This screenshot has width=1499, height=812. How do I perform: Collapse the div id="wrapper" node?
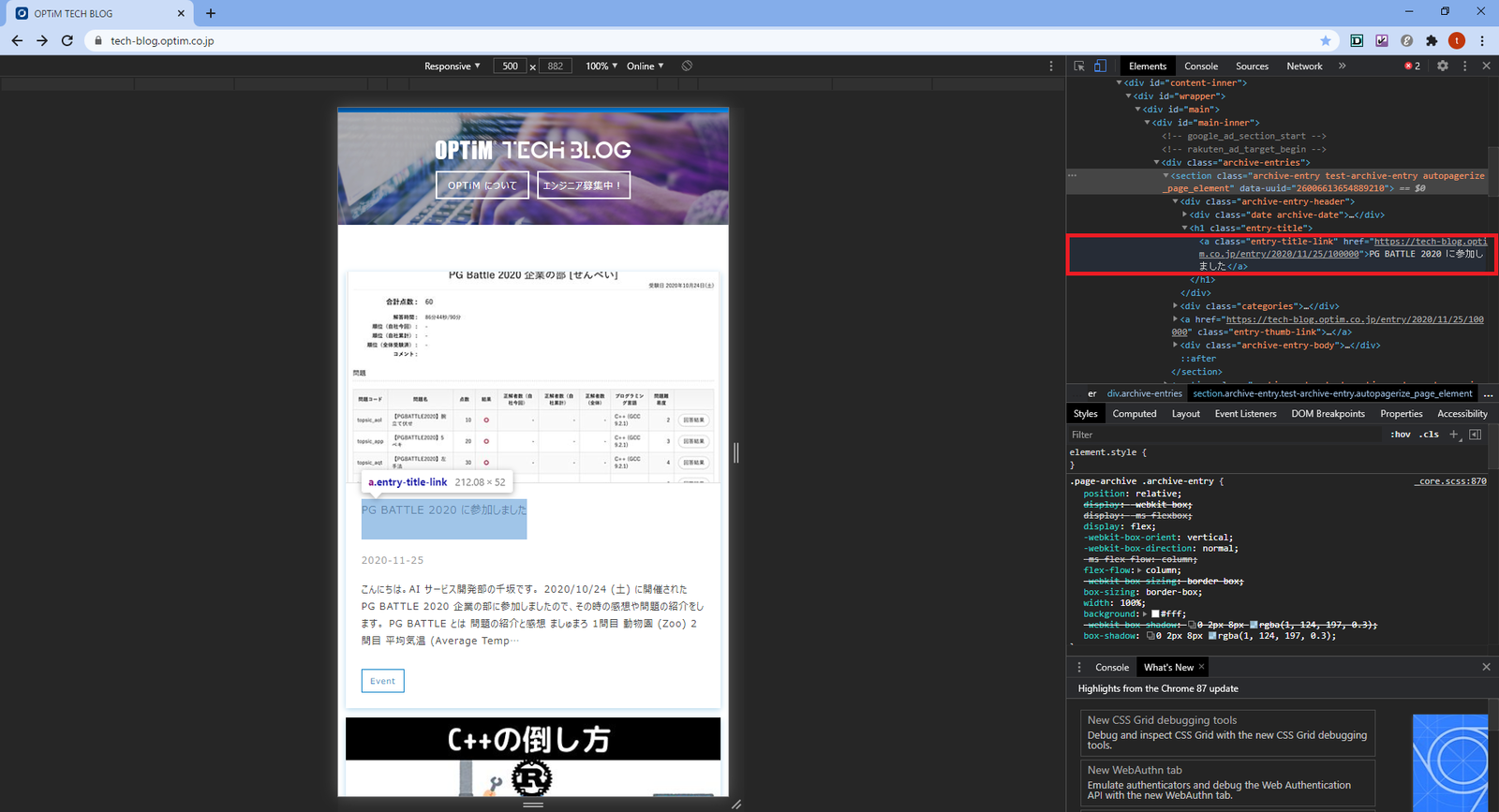[x=1128, y=96]
